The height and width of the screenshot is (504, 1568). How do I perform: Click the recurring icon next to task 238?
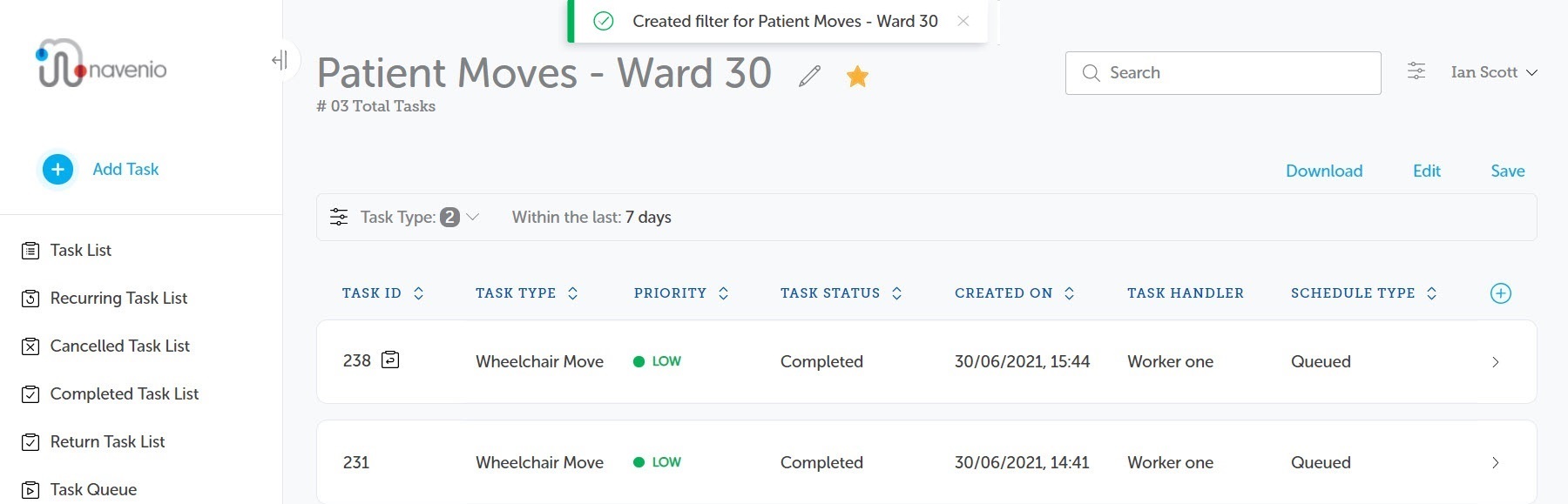coord(390,360)
